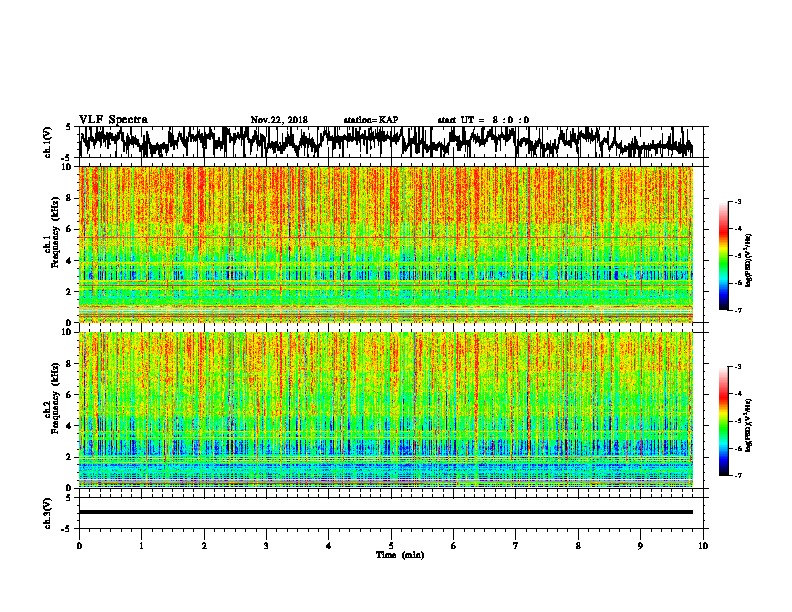Click time-axis tick label "4"
The image size is (792, 612).
[329, 546]
